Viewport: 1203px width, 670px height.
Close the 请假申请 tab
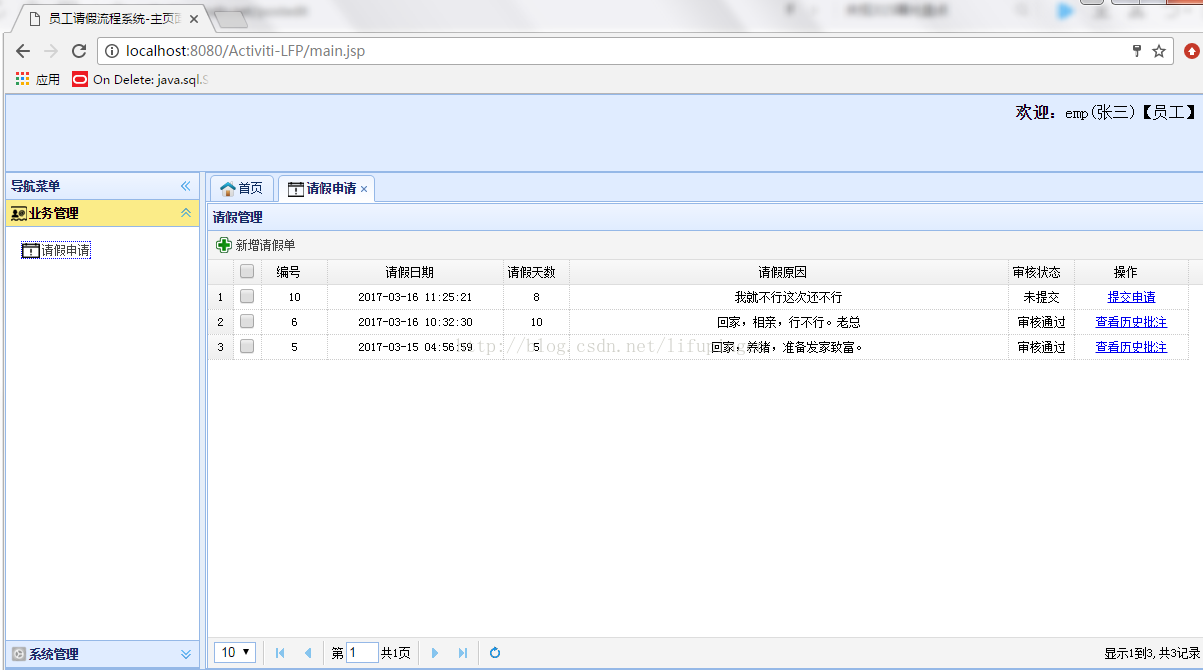[x=364, y=188]
